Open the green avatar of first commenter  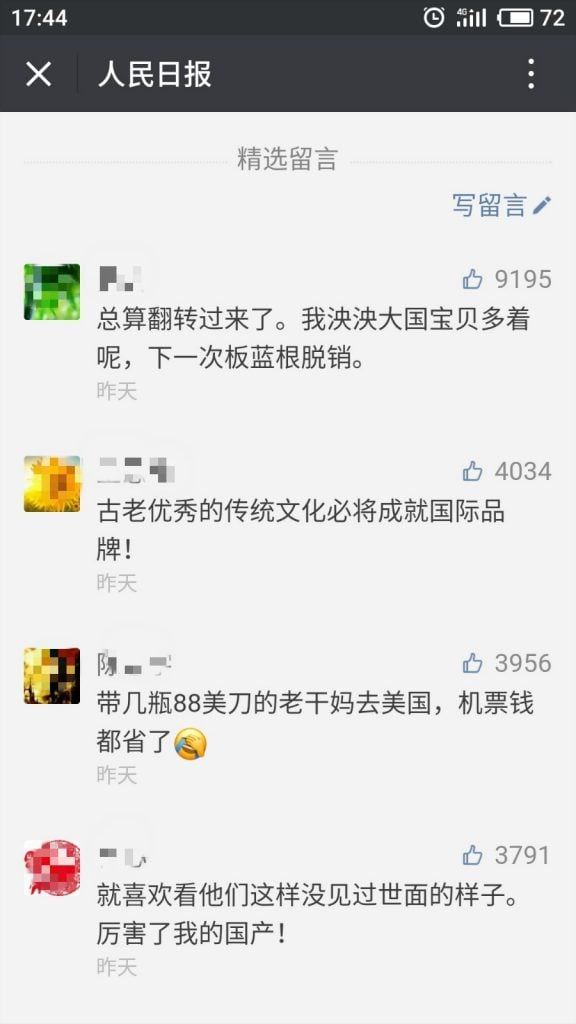coord(52,292)
